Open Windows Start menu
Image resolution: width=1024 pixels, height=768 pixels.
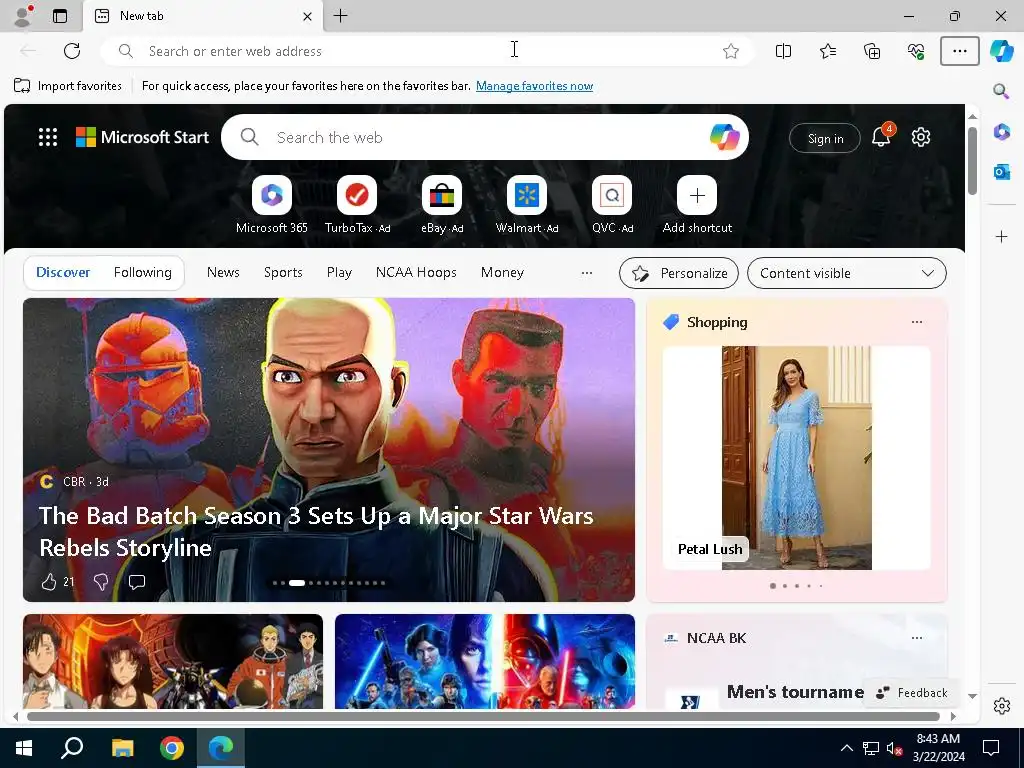(24, 748)
